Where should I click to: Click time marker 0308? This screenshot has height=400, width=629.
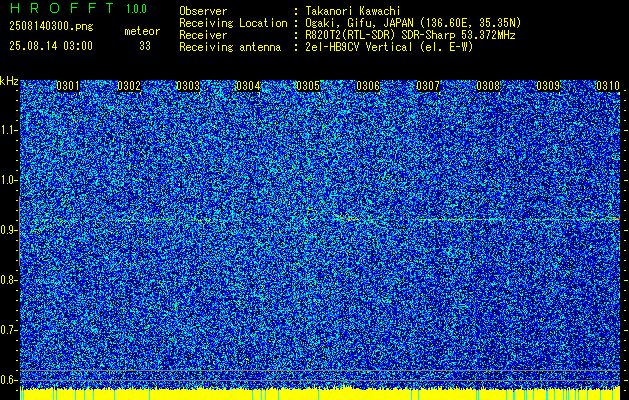click(x=488, y=86)
